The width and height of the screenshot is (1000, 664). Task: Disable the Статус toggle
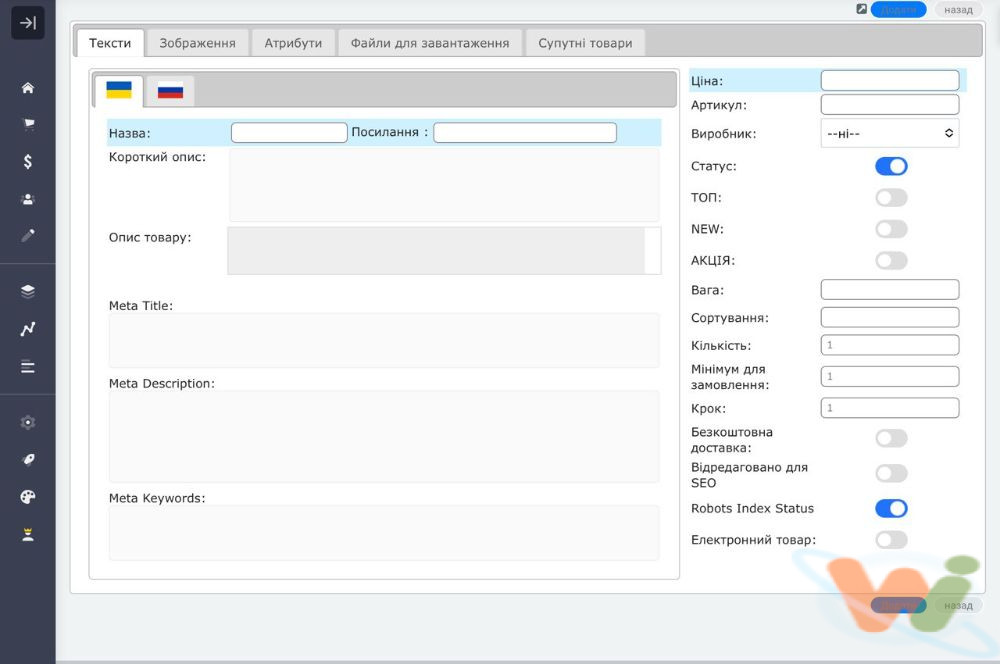coord(891,166)
